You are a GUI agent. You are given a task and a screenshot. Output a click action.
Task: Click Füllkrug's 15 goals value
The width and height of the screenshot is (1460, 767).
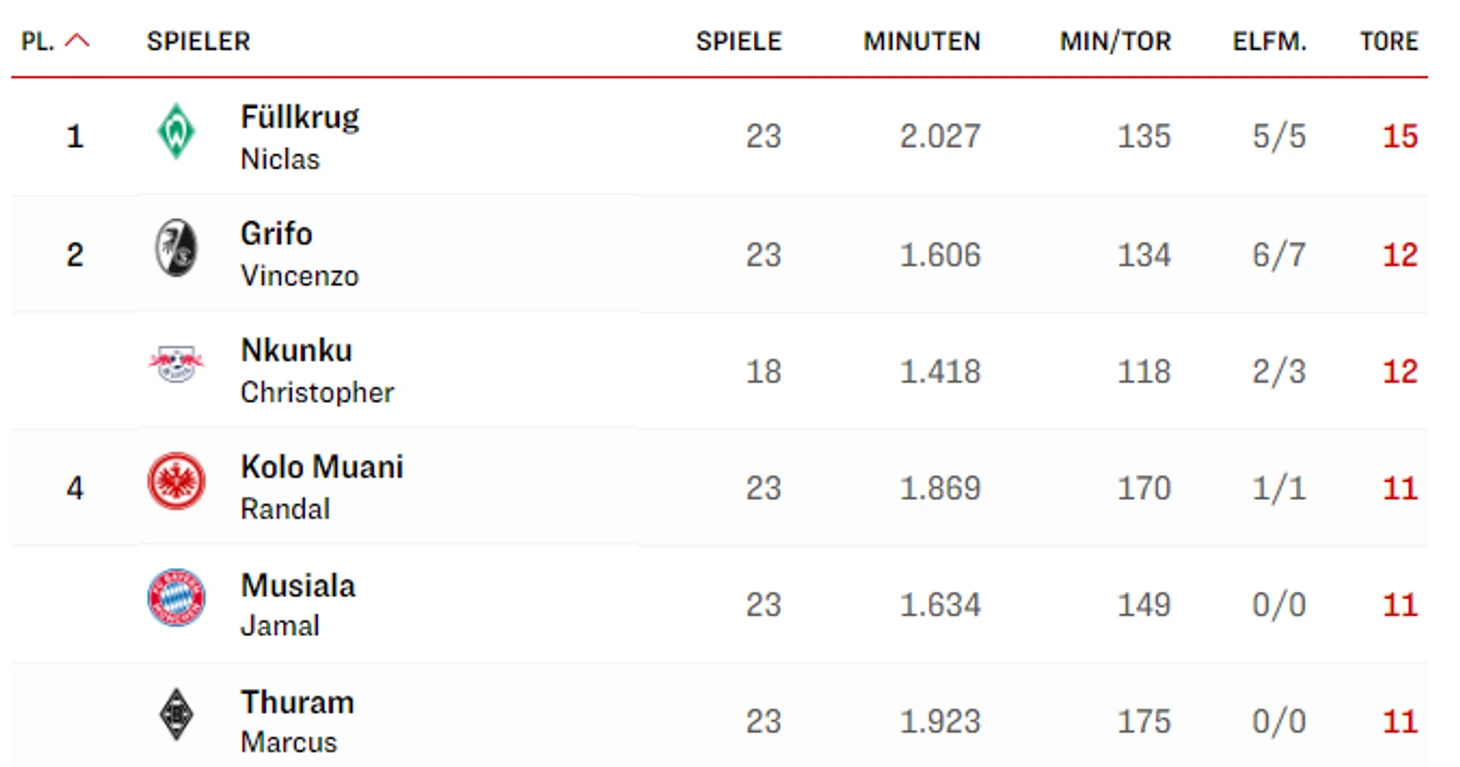click(1399, 136)
